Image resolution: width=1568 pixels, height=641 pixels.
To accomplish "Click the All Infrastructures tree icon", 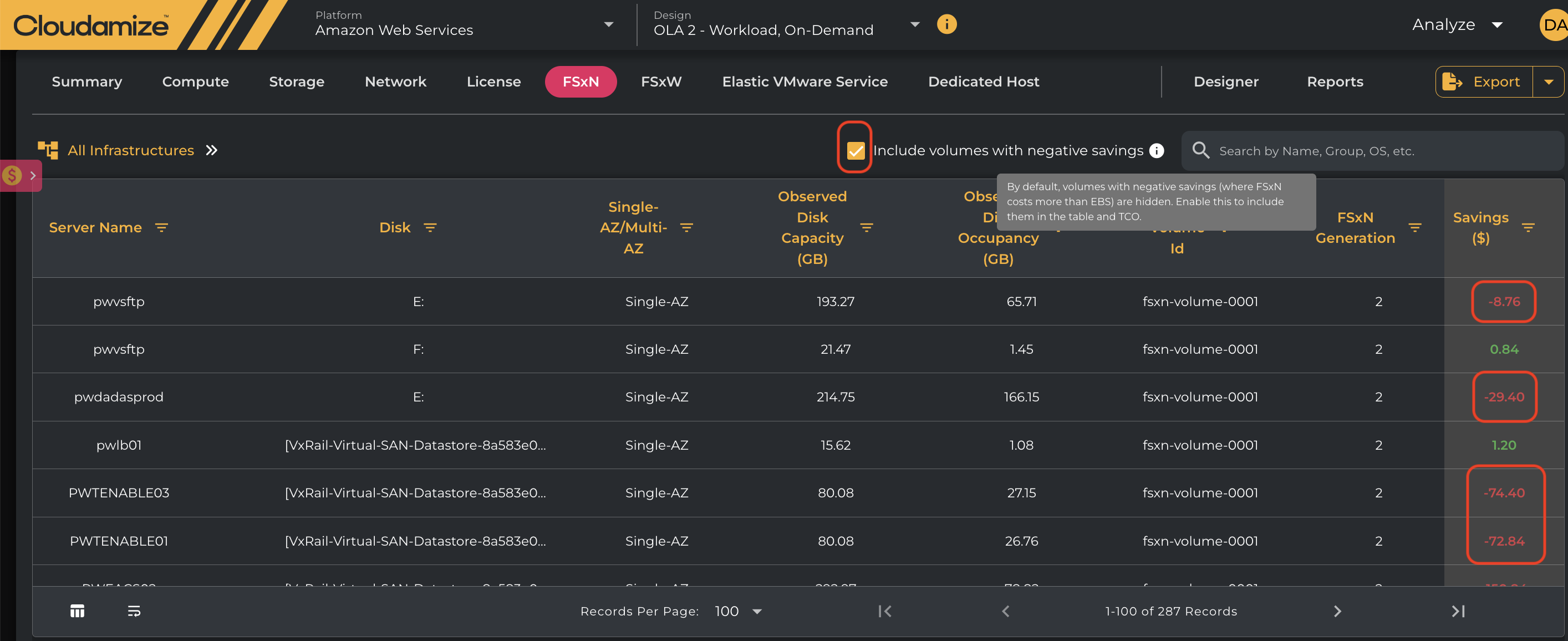I will click(x=48, y=150).
